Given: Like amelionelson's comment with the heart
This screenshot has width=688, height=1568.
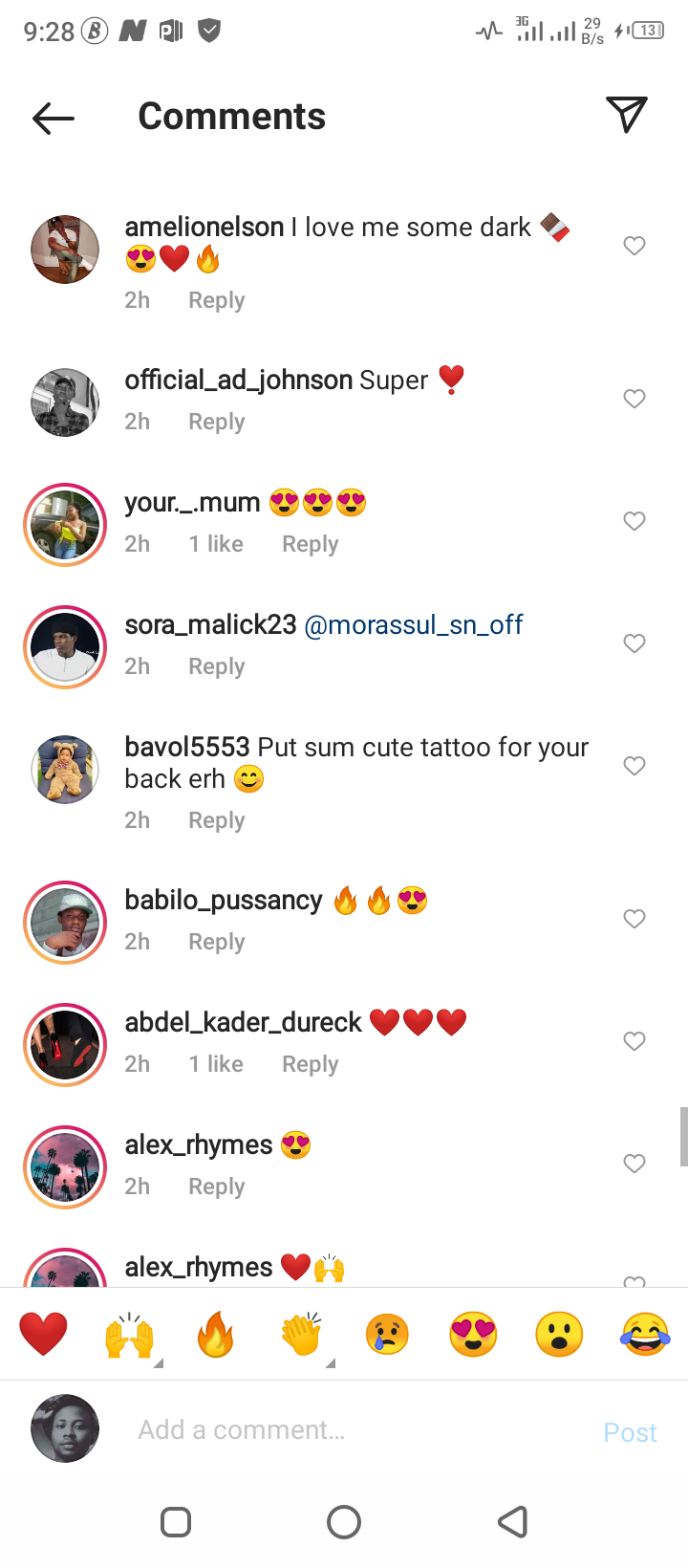Looking at the screenshot, I should click(634, 246).
